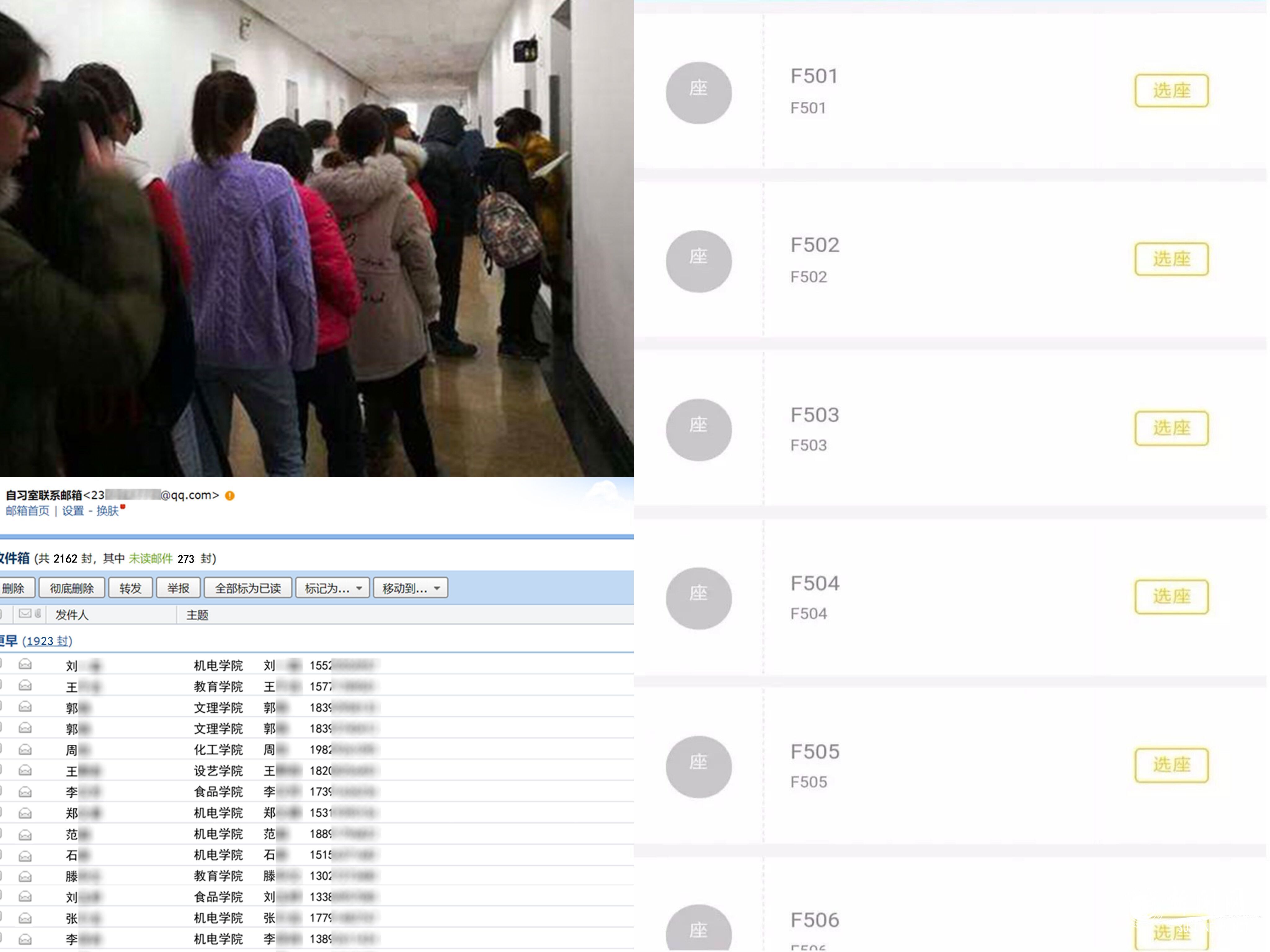Click the opened-mail icon on the 滕 教育学院 row
The width and height of the screenshot is (1270, 952).
25,876
